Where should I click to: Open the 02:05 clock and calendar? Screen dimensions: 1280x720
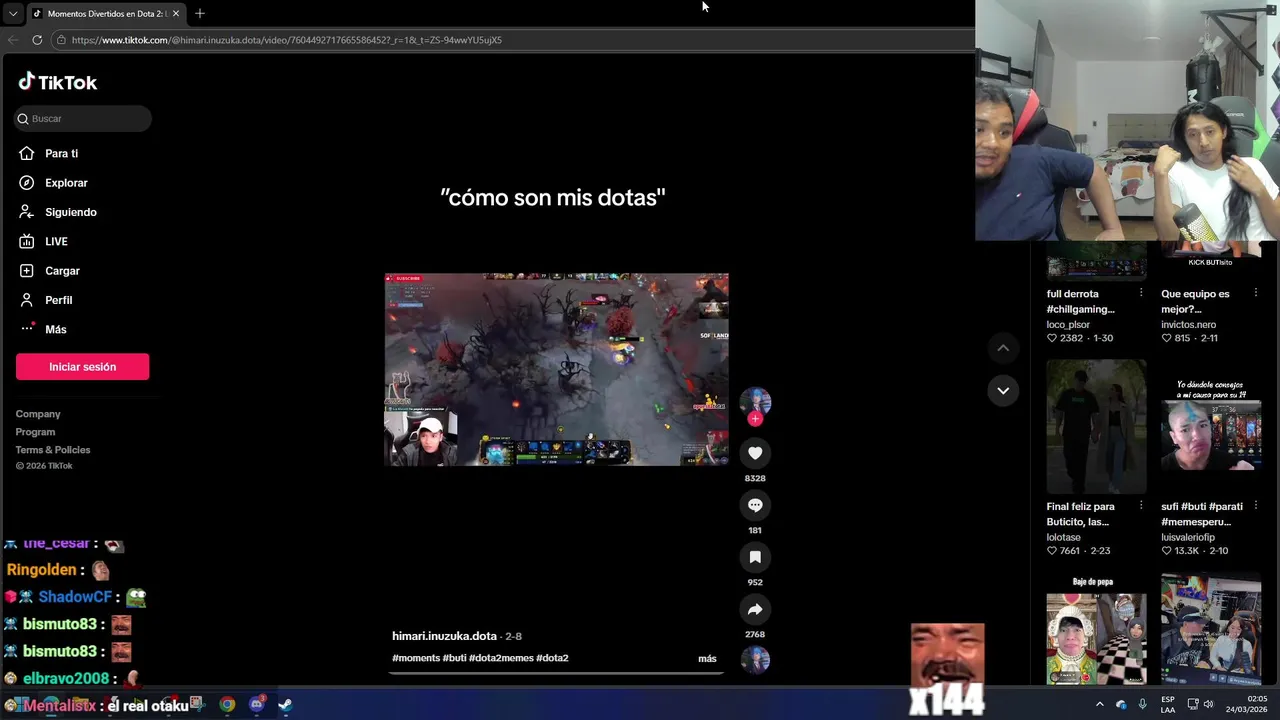(1247, 705)
